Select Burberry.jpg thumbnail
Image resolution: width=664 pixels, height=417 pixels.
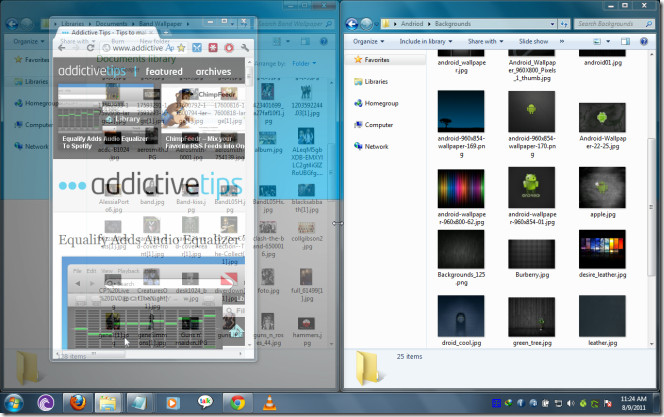(531, 254)
